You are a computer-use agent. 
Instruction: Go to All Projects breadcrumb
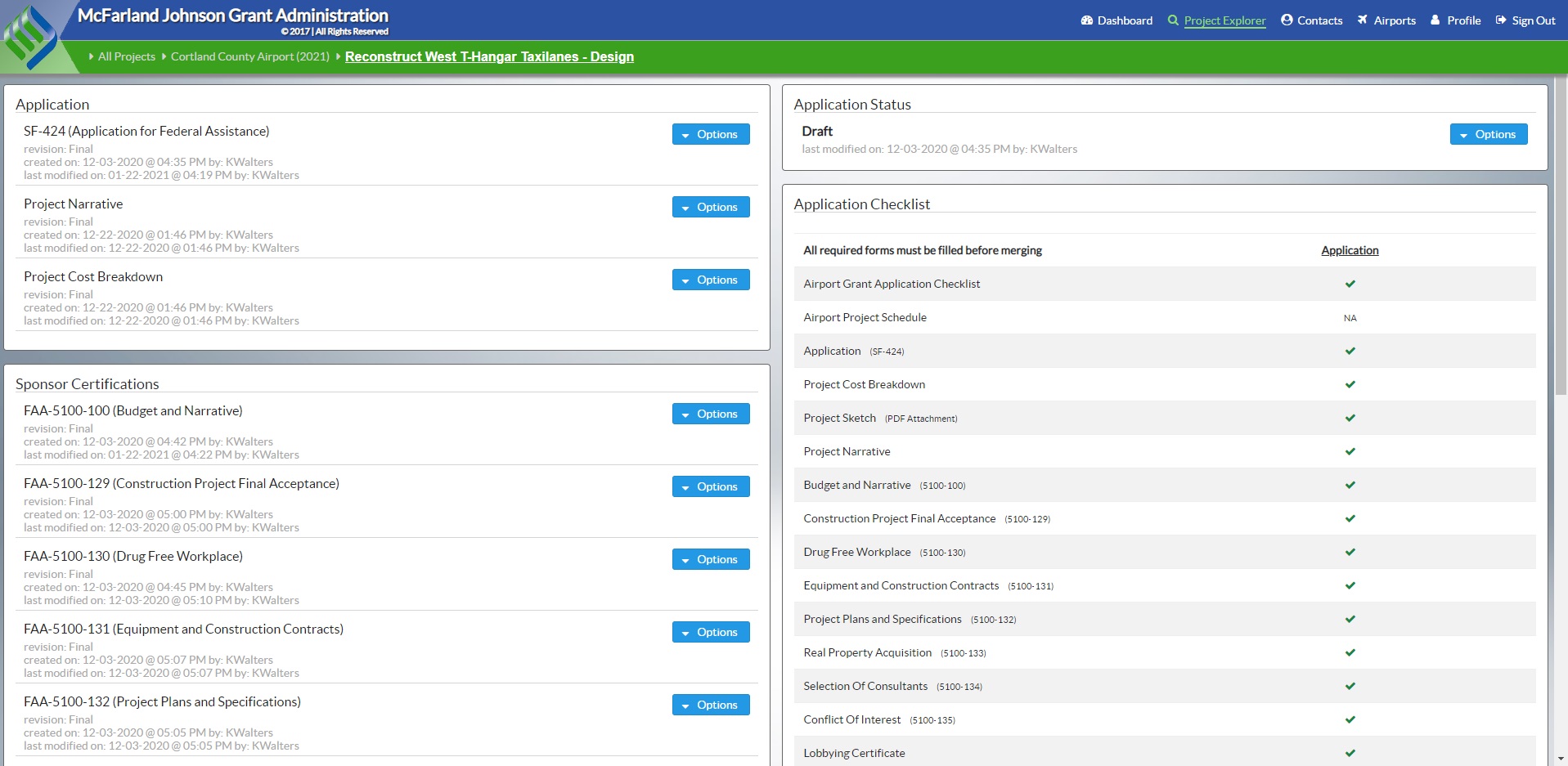coord(126,56)
